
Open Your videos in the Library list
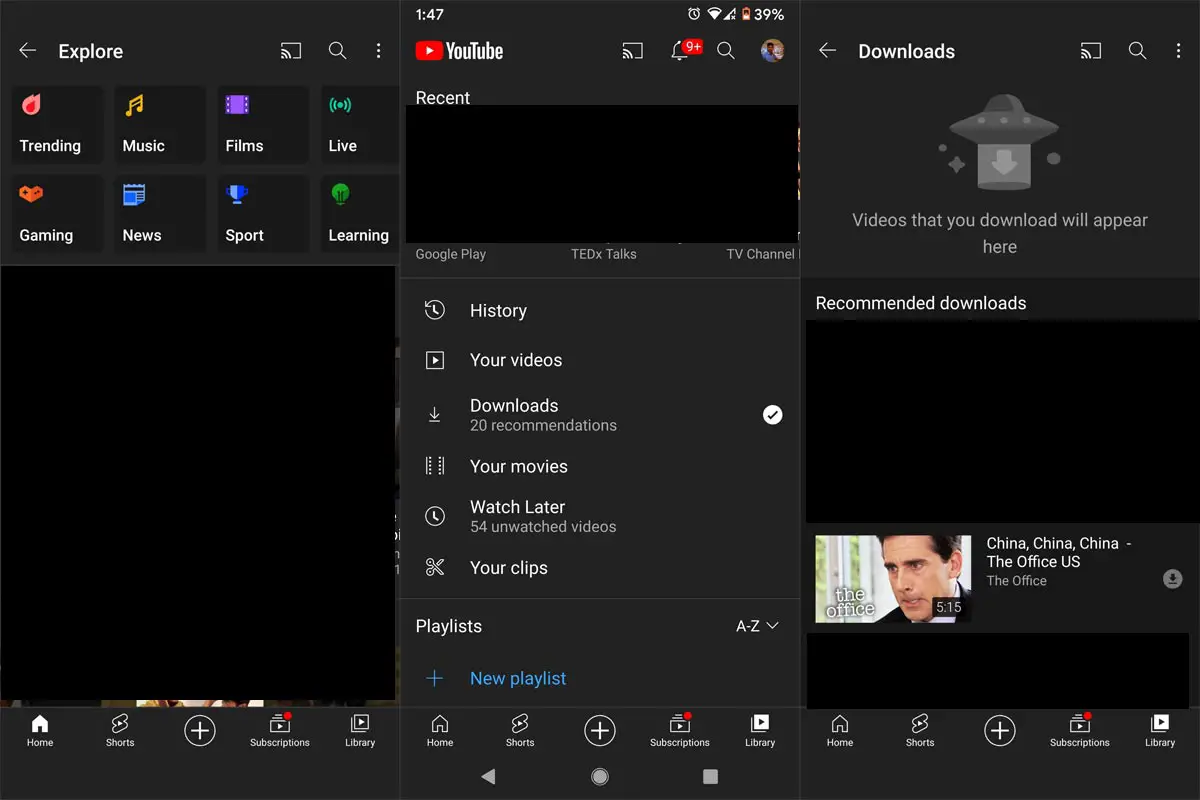click(x=600, y=360)
